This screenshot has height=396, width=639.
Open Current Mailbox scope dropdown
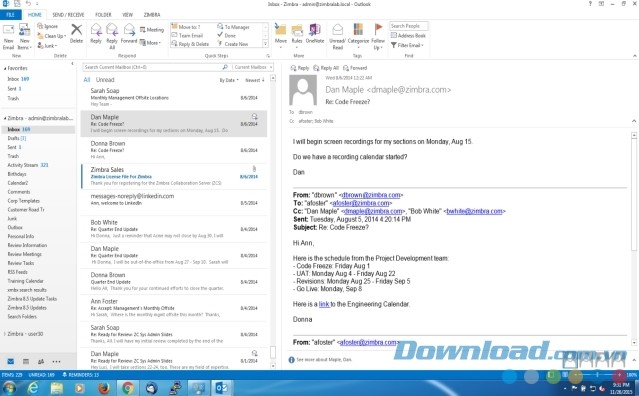[253, 67]
